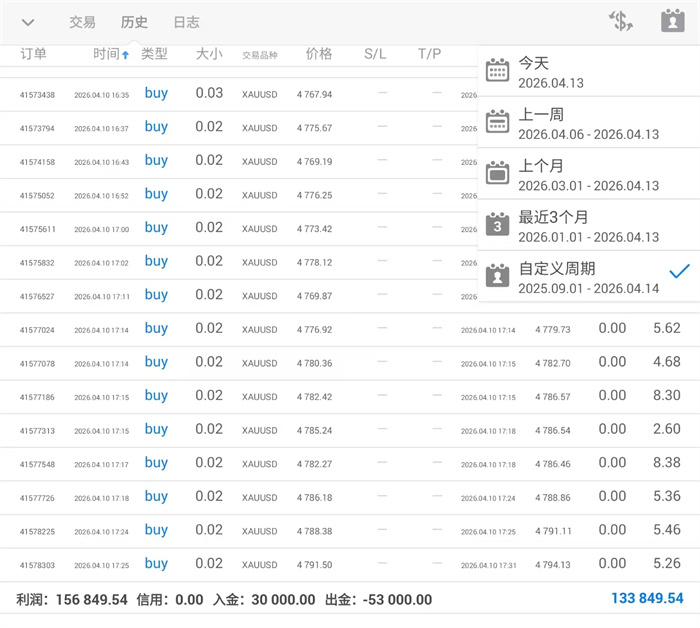Click the 133 849.54 balance total
Image resolution: width=700 pixels, height=628 pixels.
(647, 599)
